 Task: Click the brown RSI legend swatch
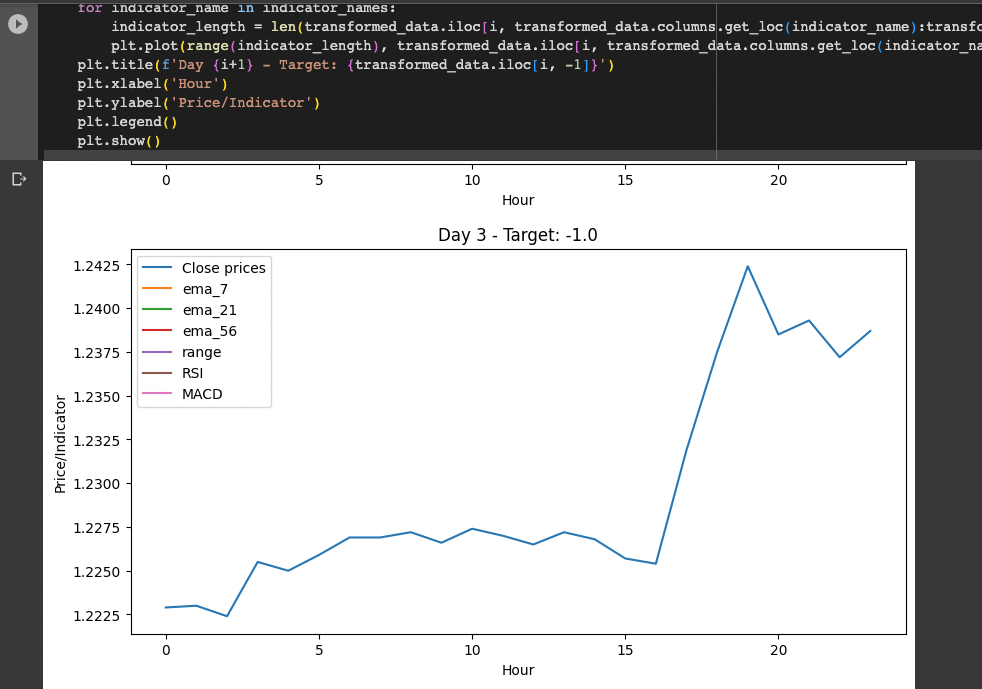[157, 373]
